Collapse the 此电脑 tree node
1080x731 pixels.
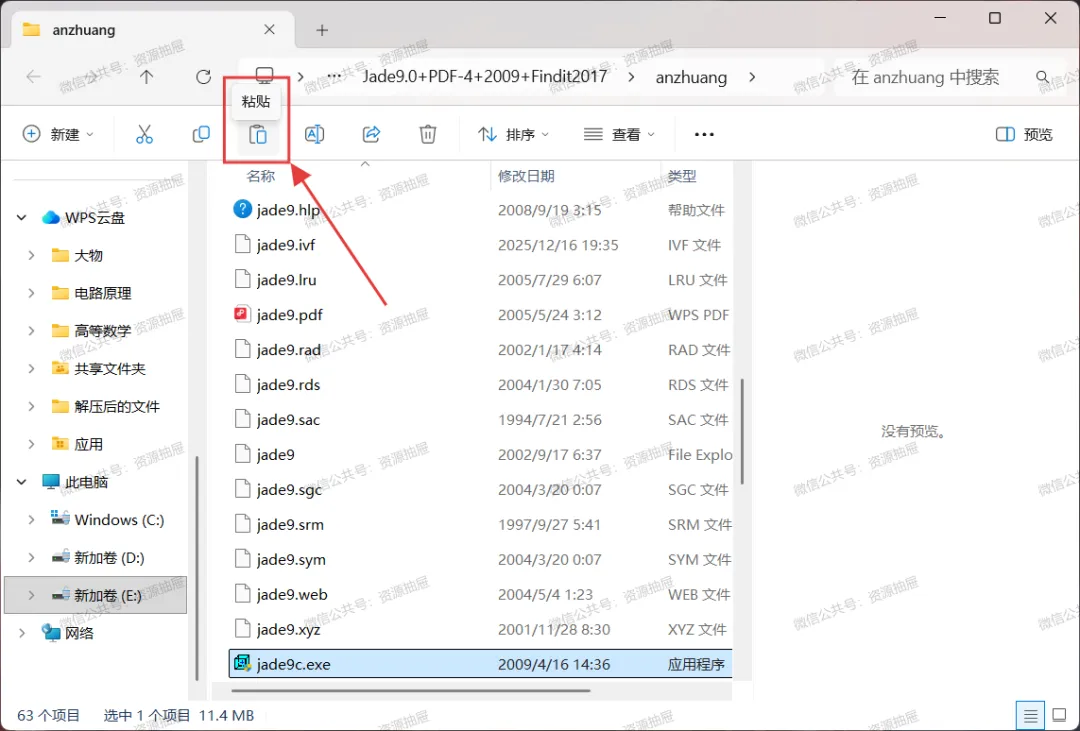22,482
